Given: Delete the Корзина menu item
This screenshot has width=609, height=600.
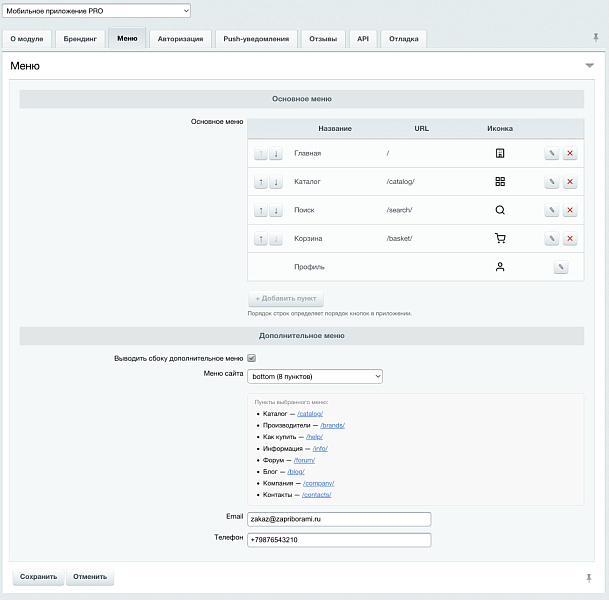Looking at the screenshot, I should [570, 238].
